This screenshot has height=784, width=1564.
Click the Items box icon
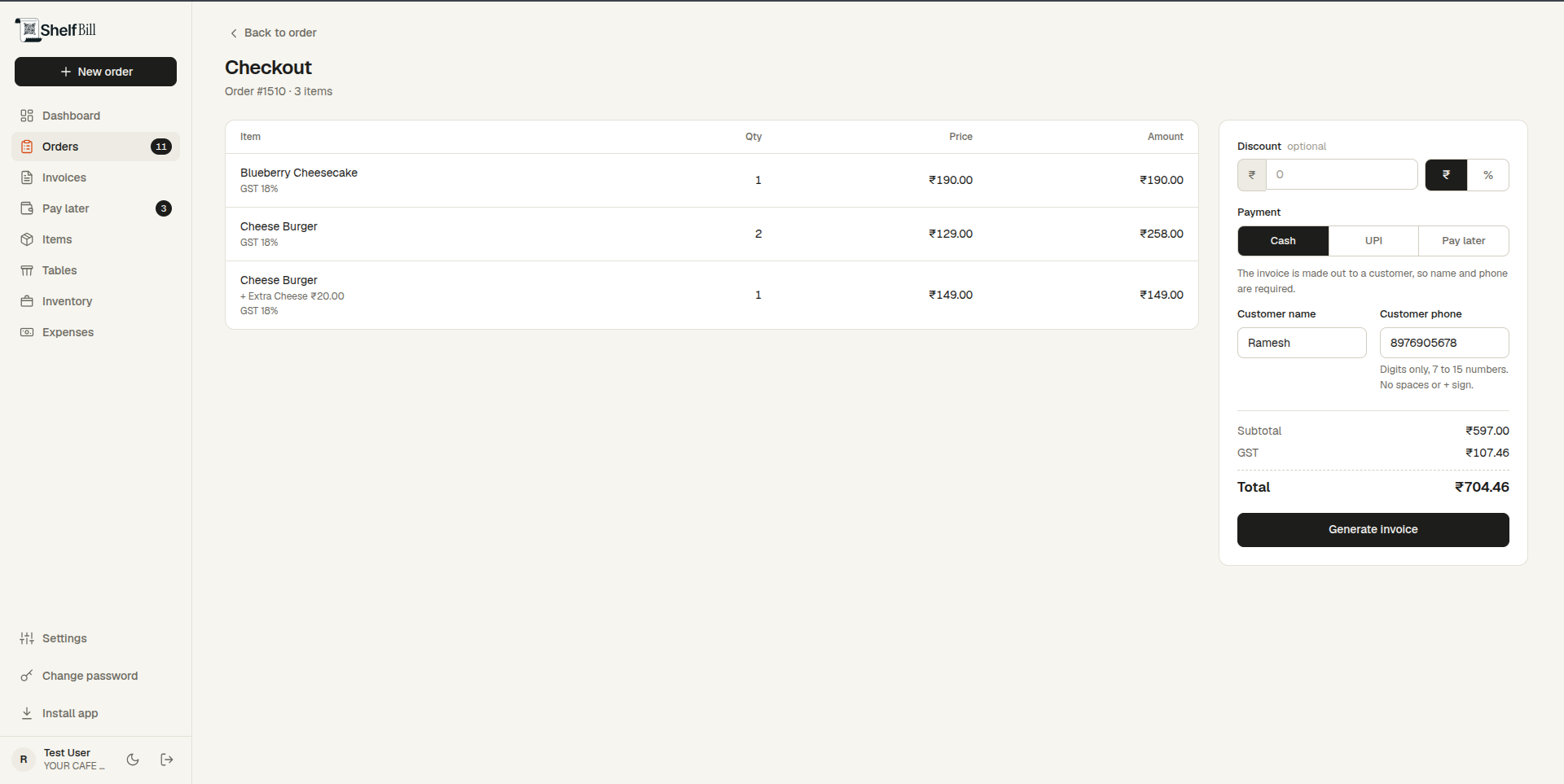pyautogui.click(x=27, y=239)
